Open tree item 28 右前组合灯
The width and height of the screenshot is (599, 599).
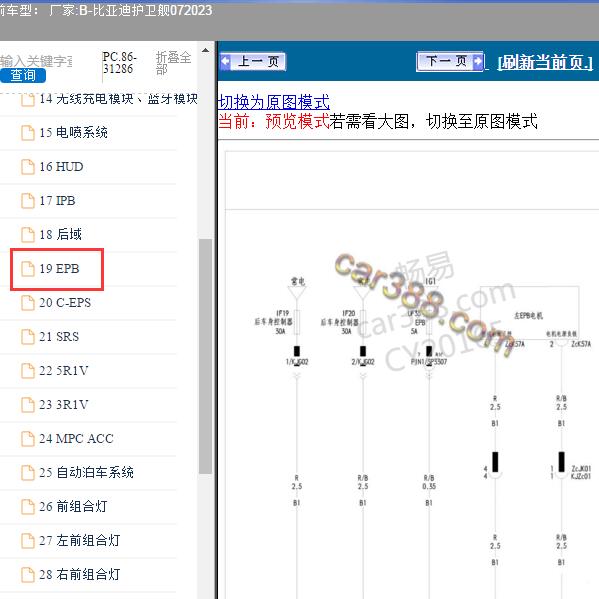pos(80,575)
